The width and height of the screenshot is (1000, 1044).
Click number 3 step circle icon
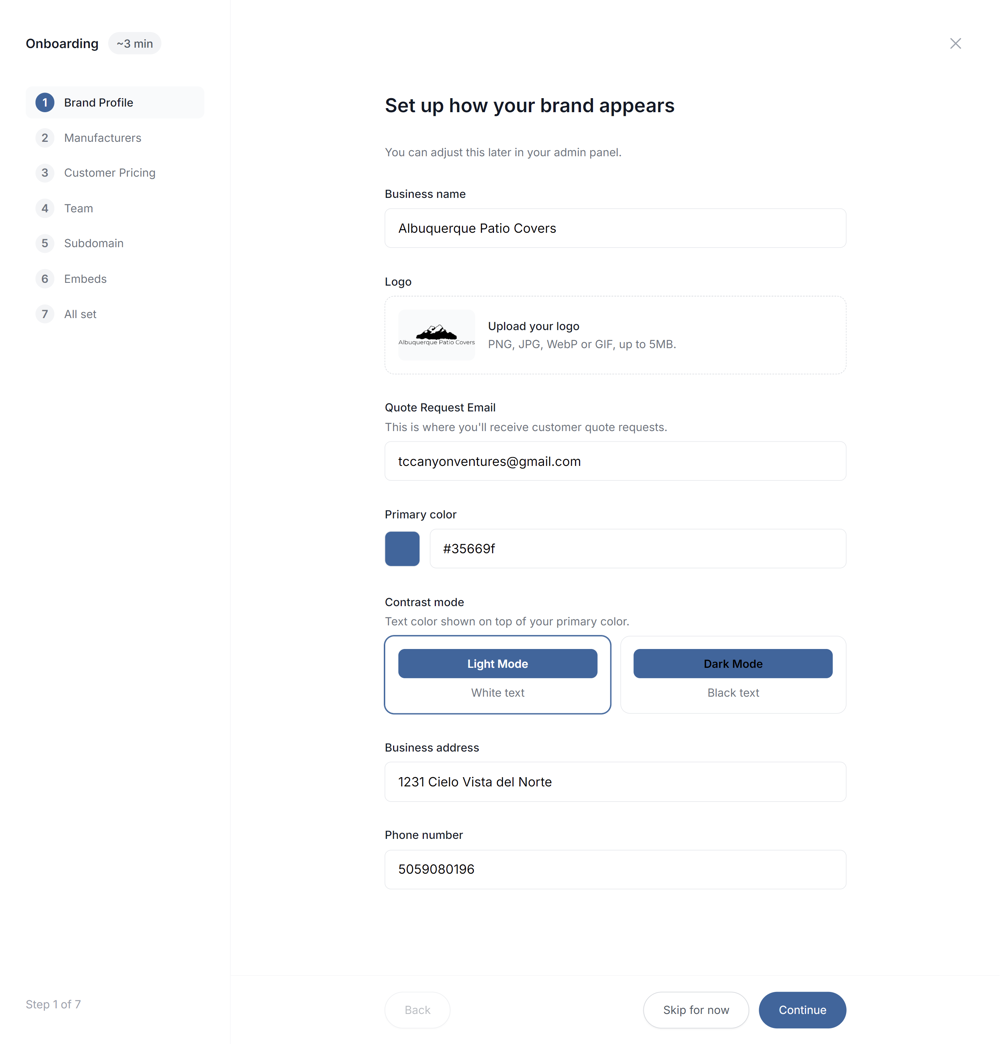45,173
